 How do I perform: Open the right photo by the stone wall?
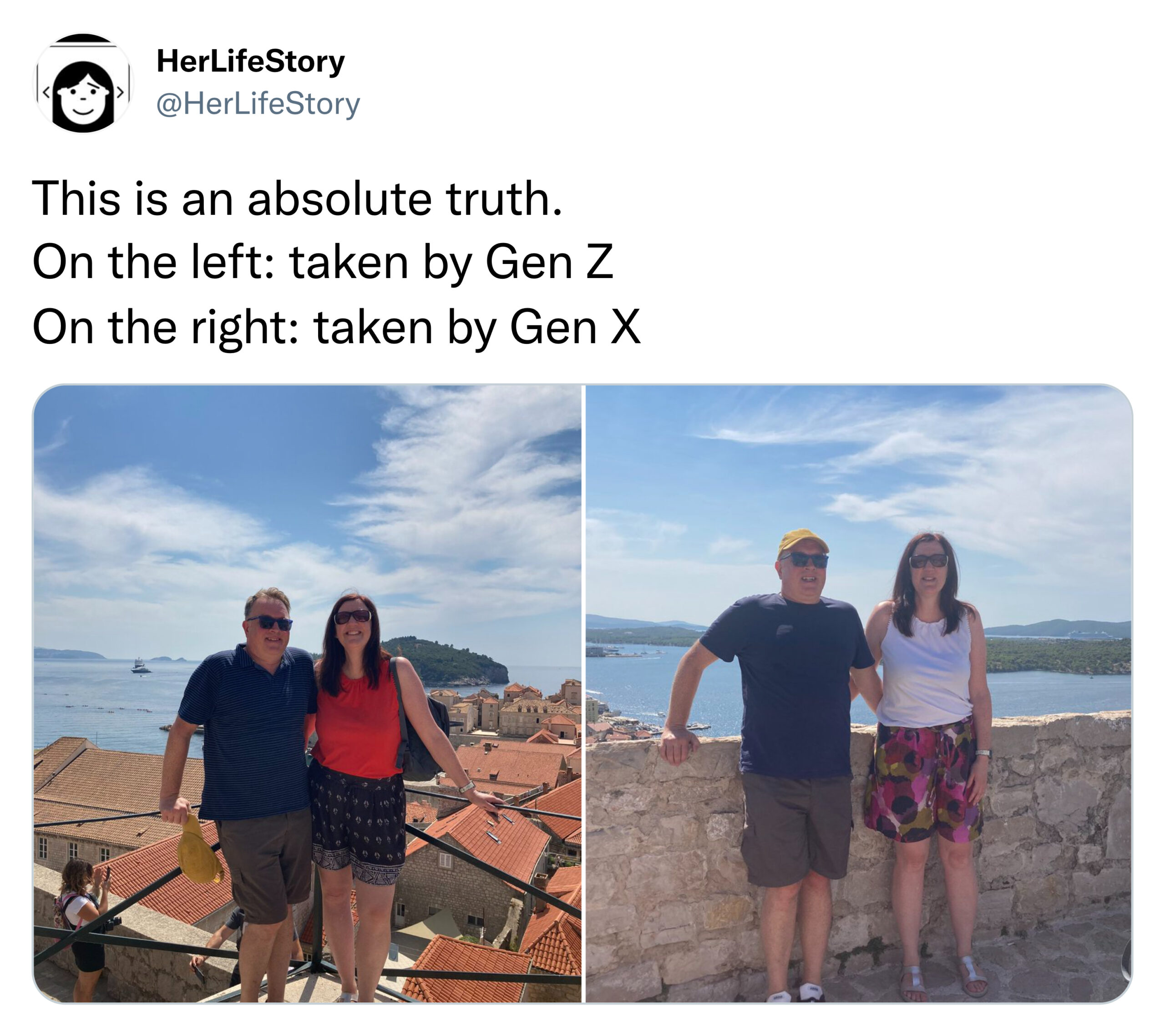(x=859, y=693)
